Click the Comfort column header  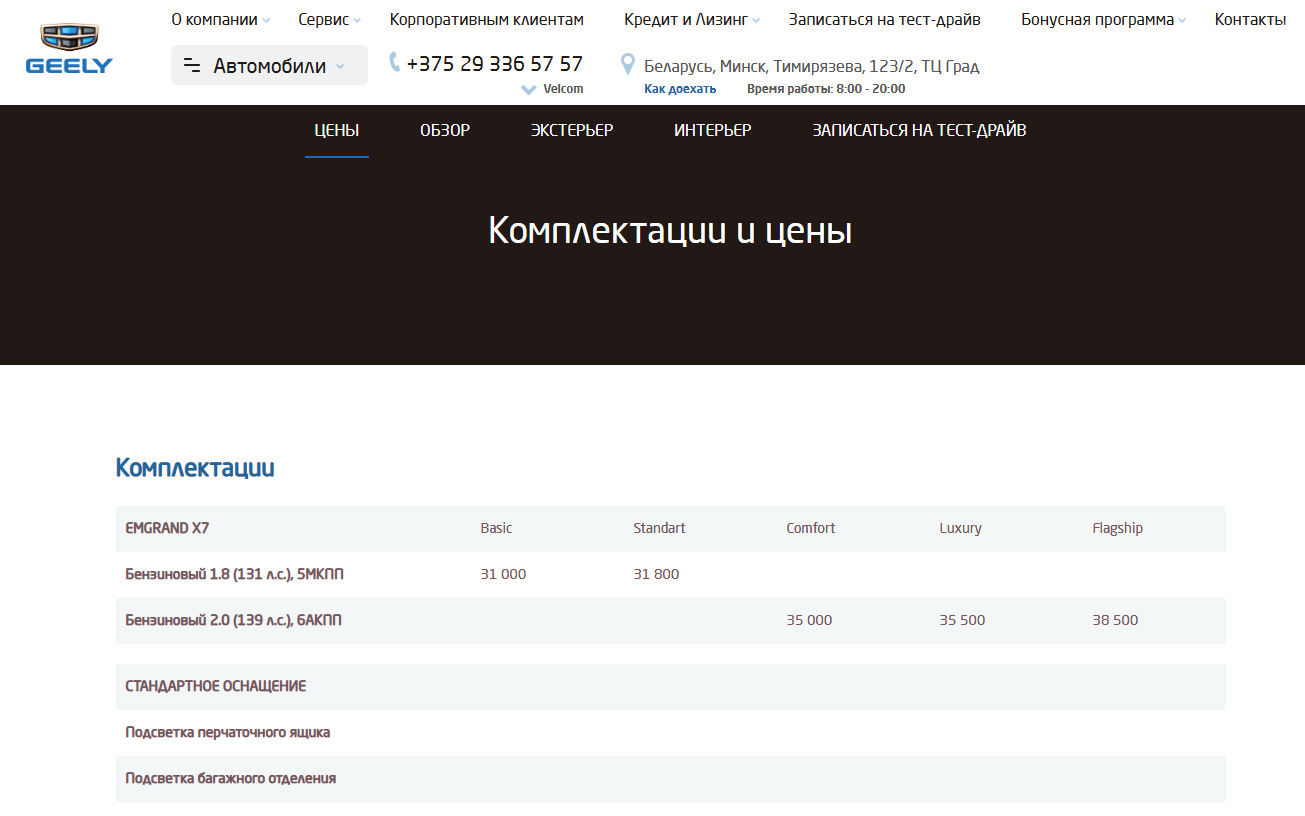810,528
